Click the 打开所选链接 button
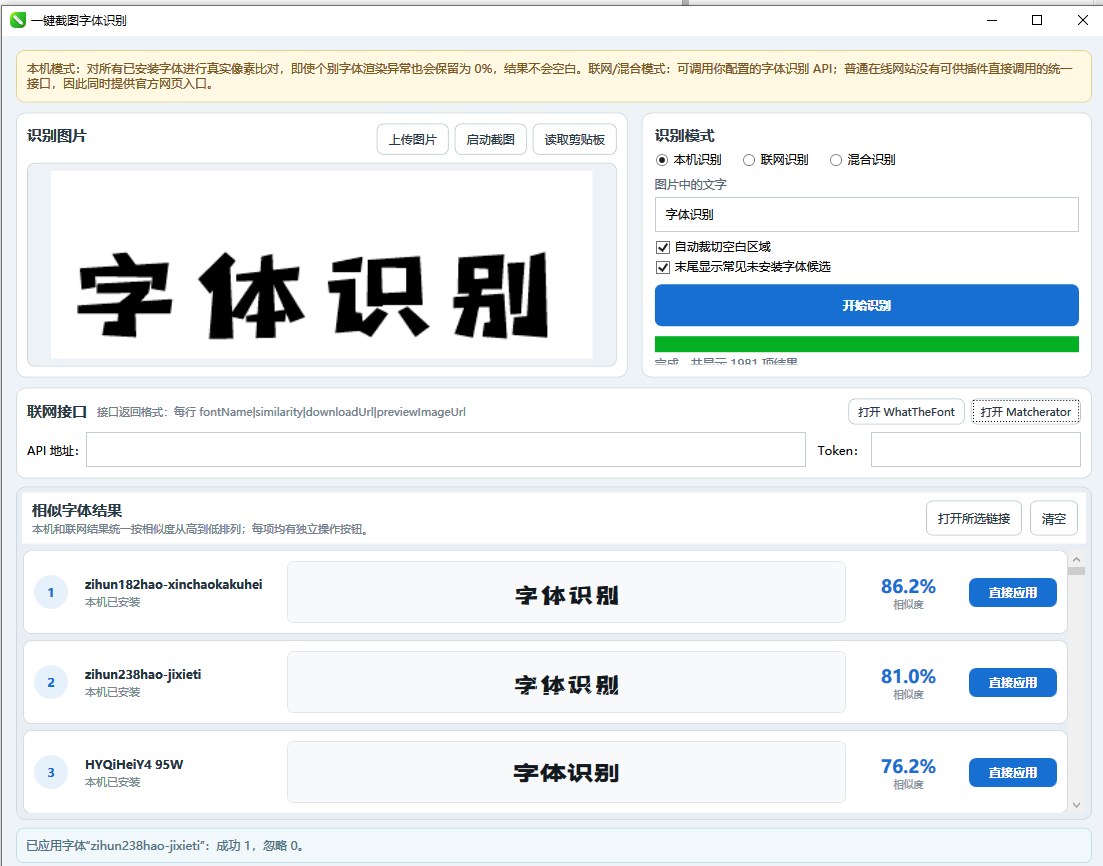 pos(974,518)
